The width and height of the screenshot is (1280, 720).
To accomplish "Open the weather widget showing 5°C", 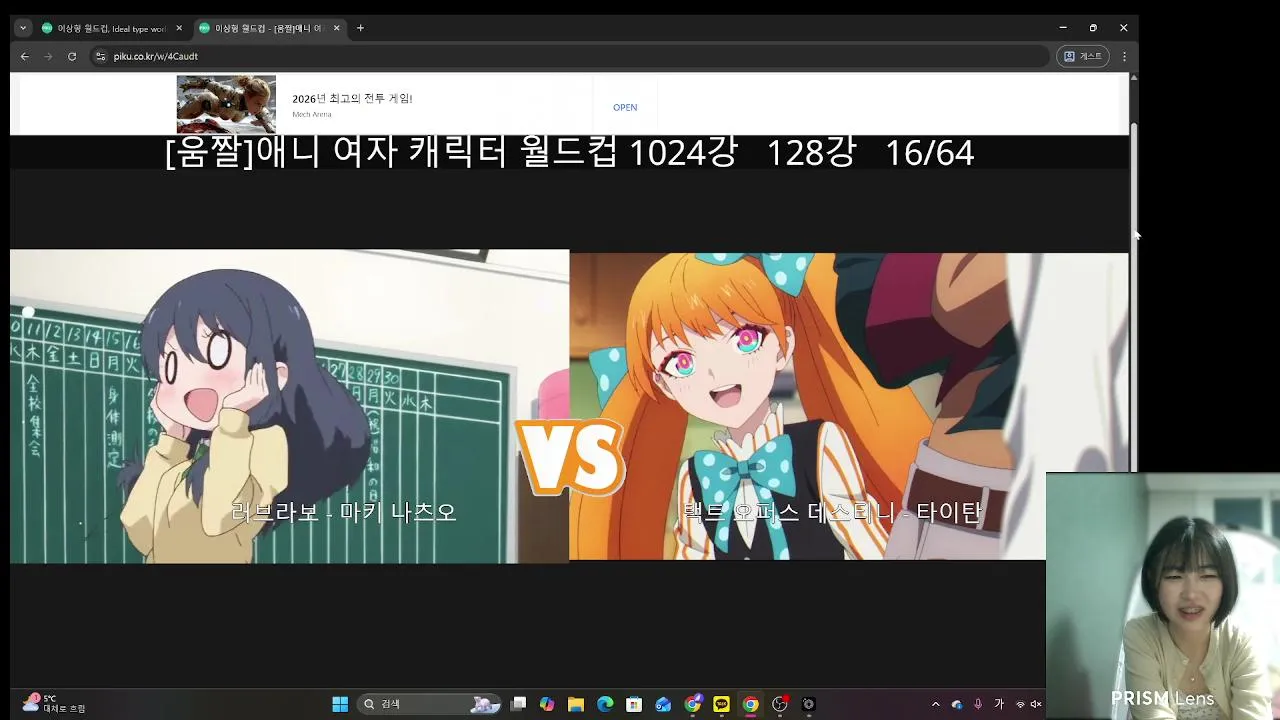I will [x=55, y=704].
